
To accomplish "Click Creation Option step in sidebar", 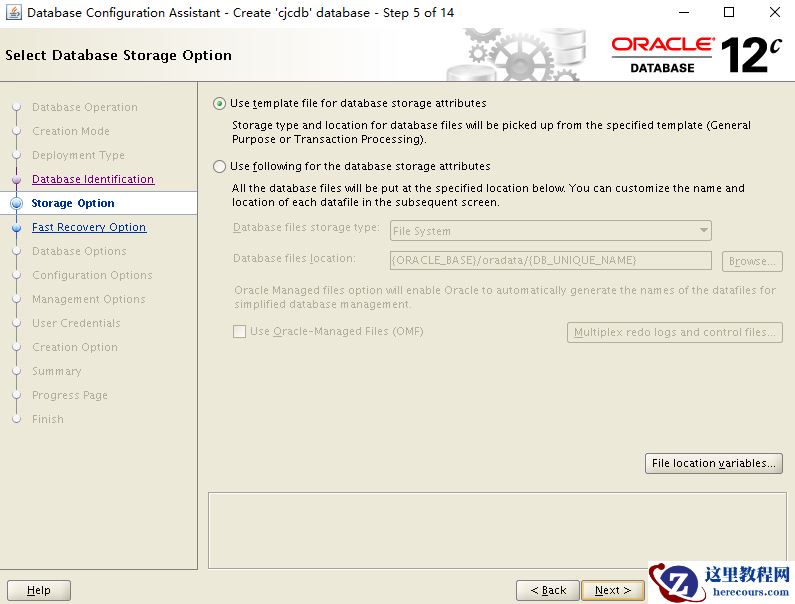I will point(75,347).
